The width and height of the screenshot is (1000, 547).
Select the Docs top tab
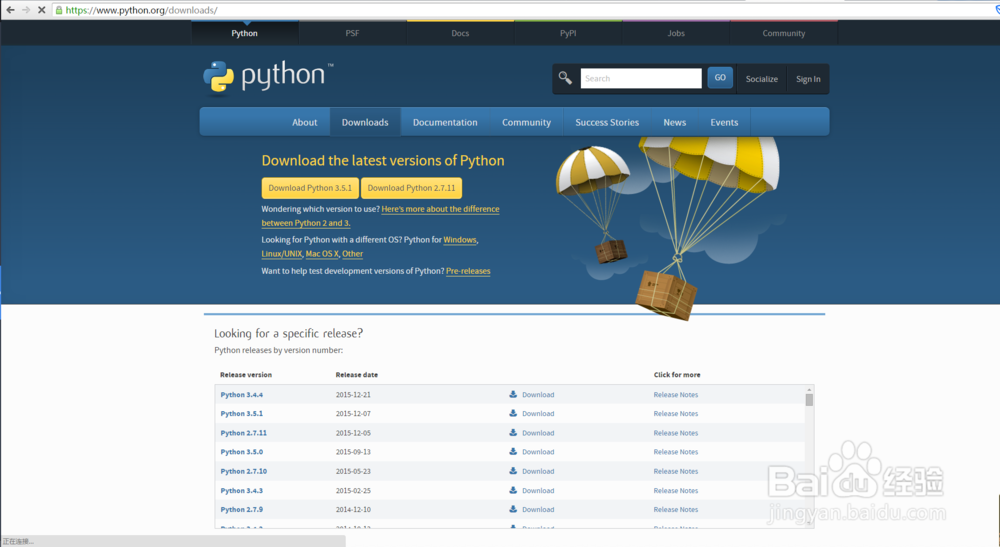point(460,33)
